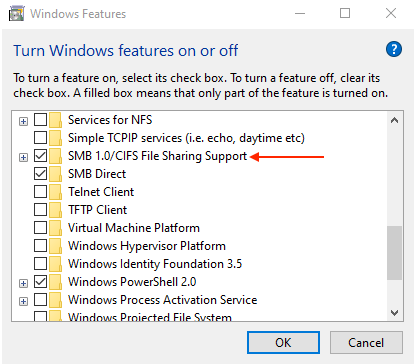Click OK to apply feature changes
The width and height of the screenshot is (414, 364).
(283, 342)
